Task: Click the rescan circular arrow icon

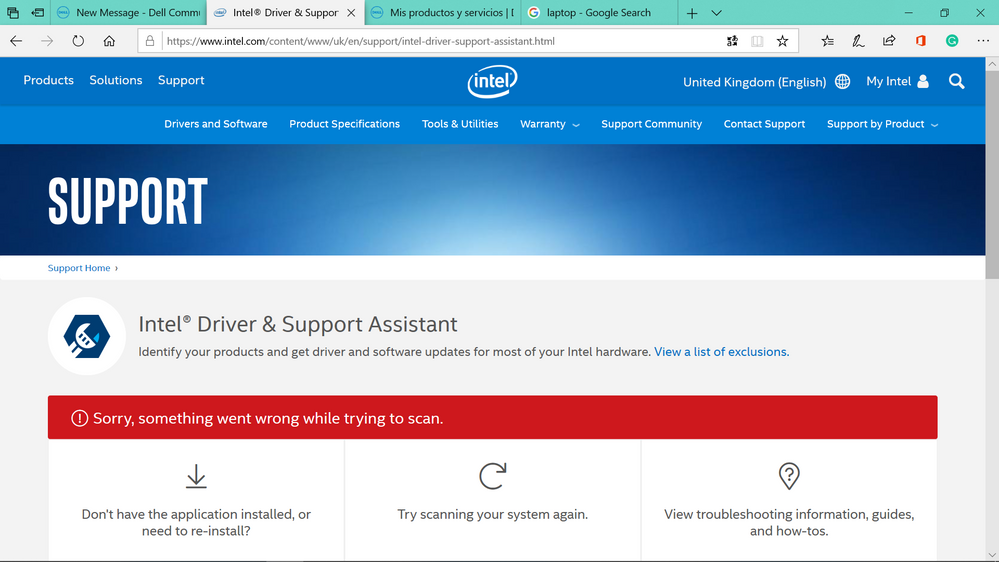Action: coord(492,476)
